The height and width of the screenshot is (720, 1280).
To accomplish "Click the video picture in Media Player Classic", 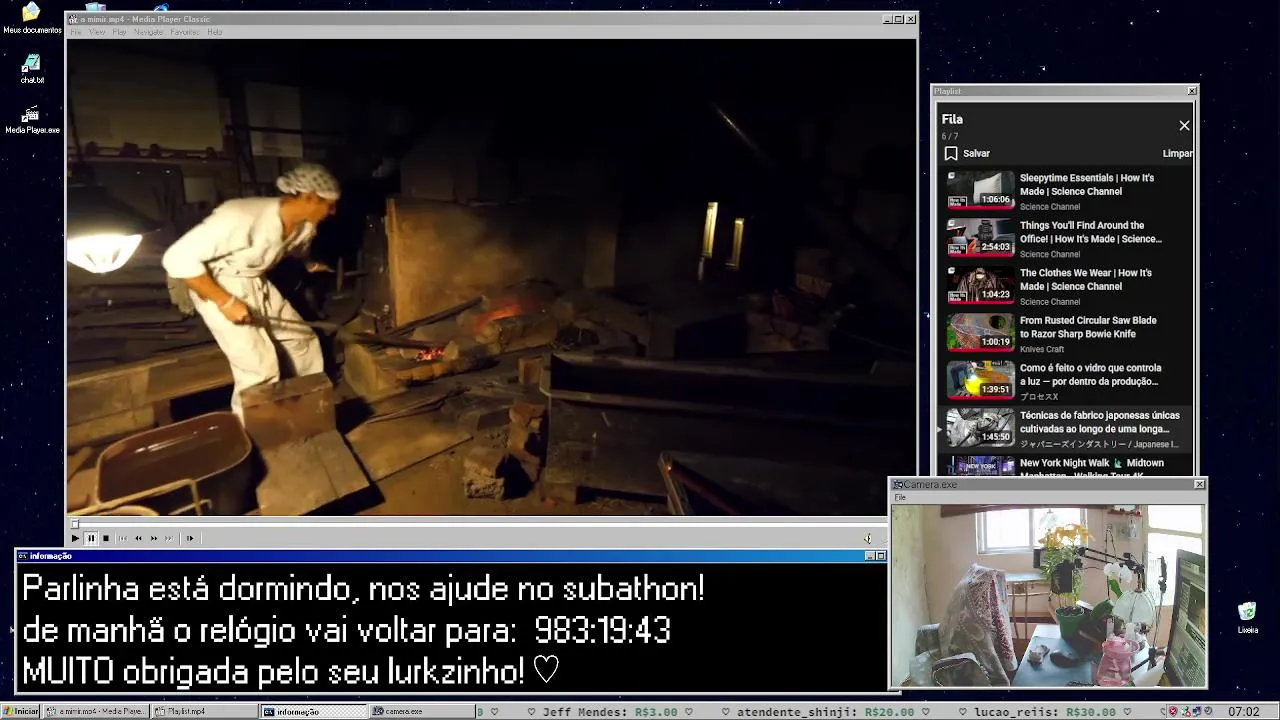I will tap(491, 277).
